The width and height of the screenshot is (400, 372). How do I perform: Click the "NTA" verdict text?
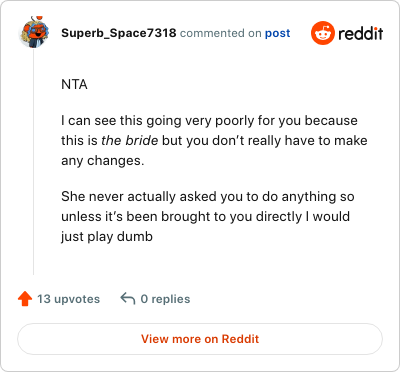click(74, 85)
